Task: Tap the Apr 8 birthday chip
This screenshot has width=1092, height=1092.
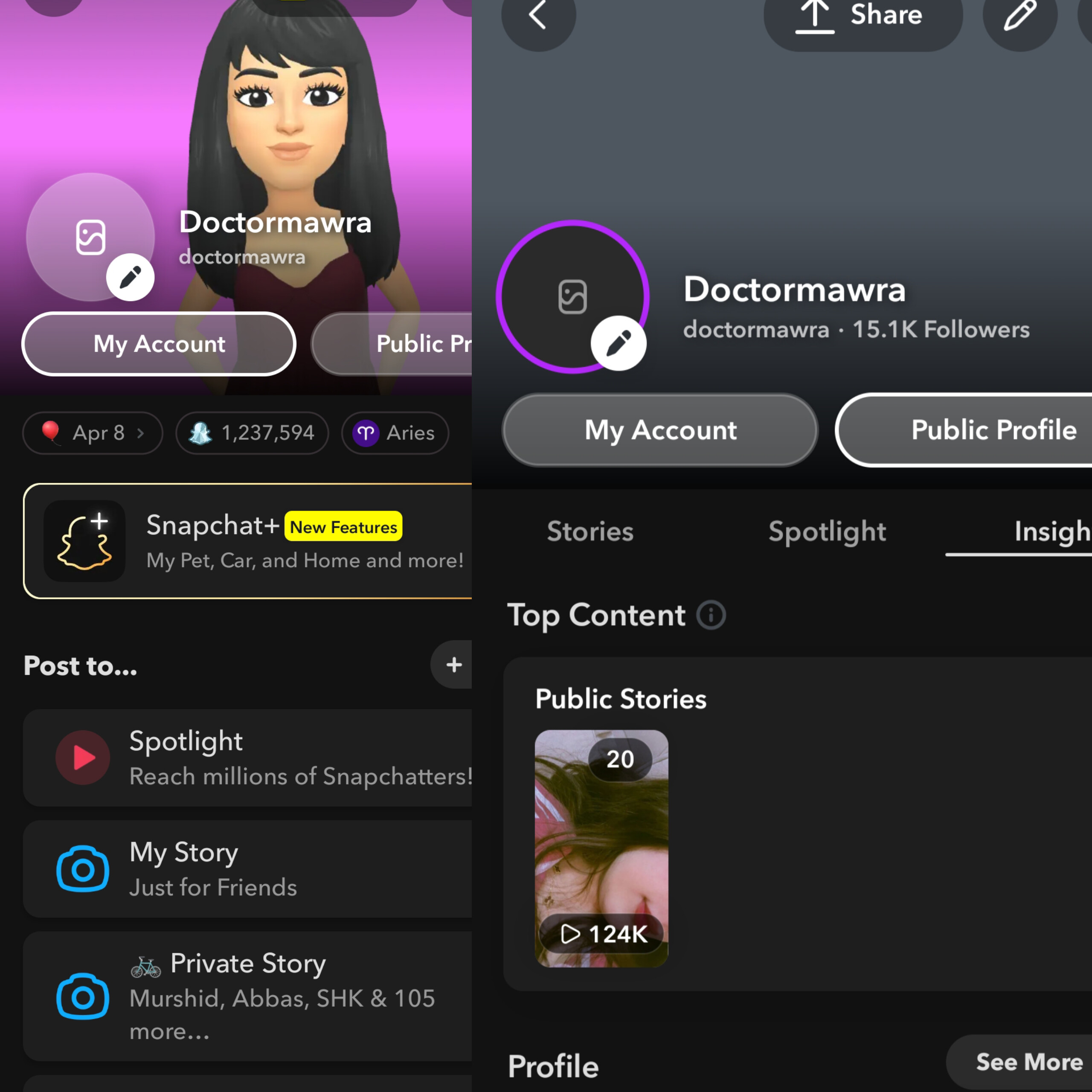Action: (93, 433)
